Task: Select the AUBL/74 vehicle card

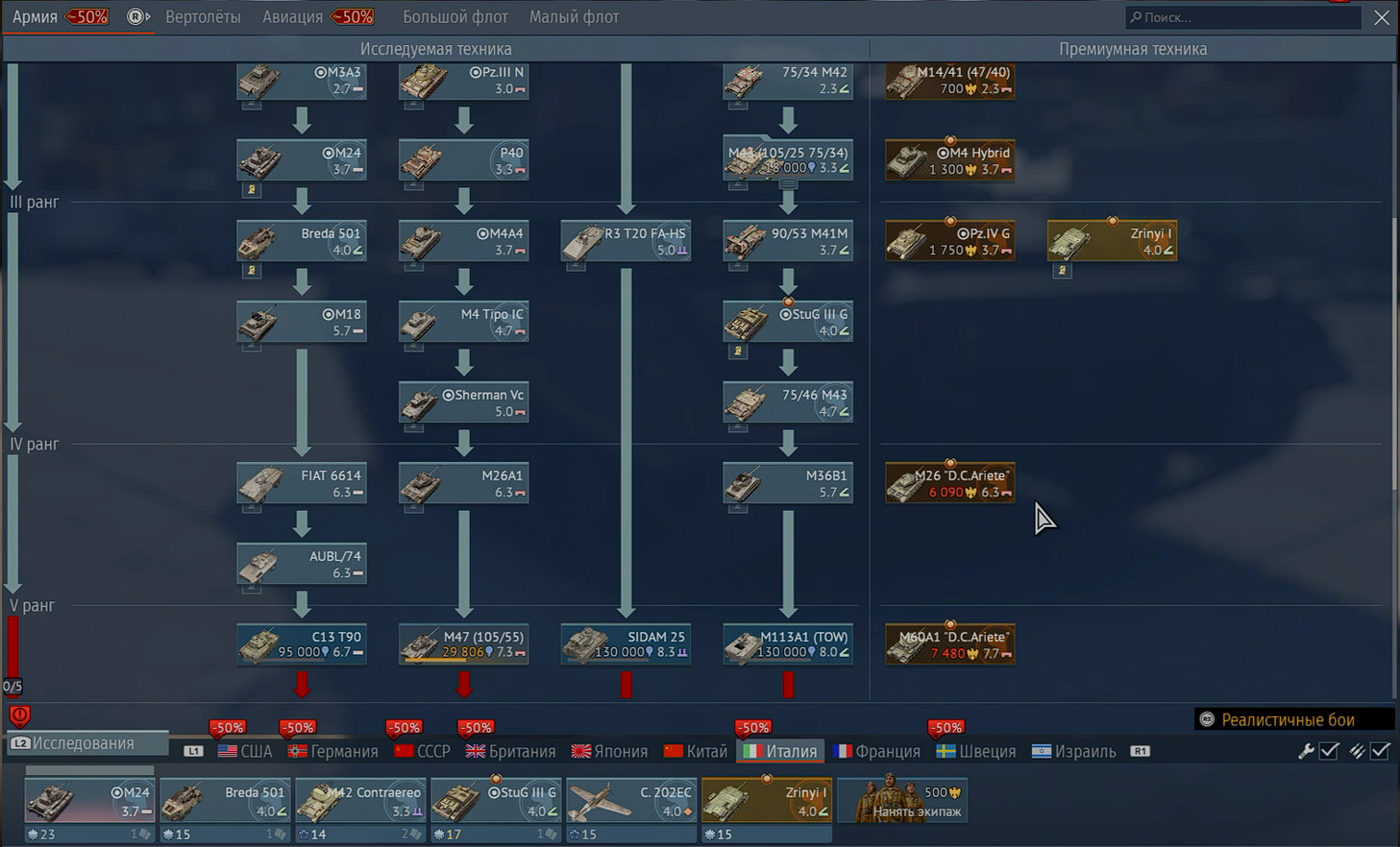Action: point(302,564)
